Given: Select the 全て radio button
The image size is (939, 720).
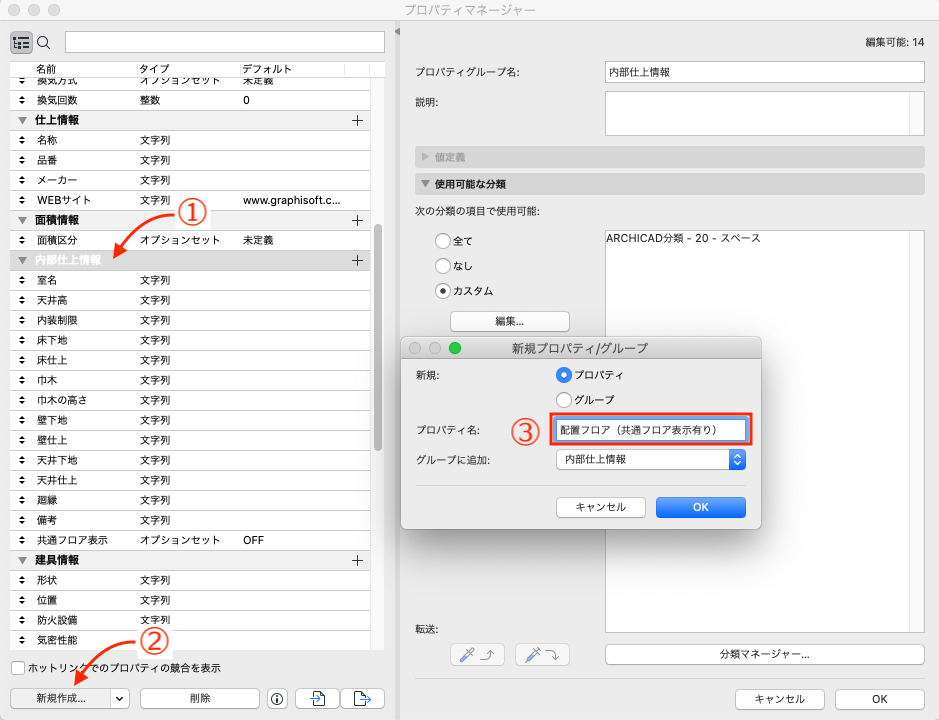Looking at the screenshot, I should click(443, 241).
